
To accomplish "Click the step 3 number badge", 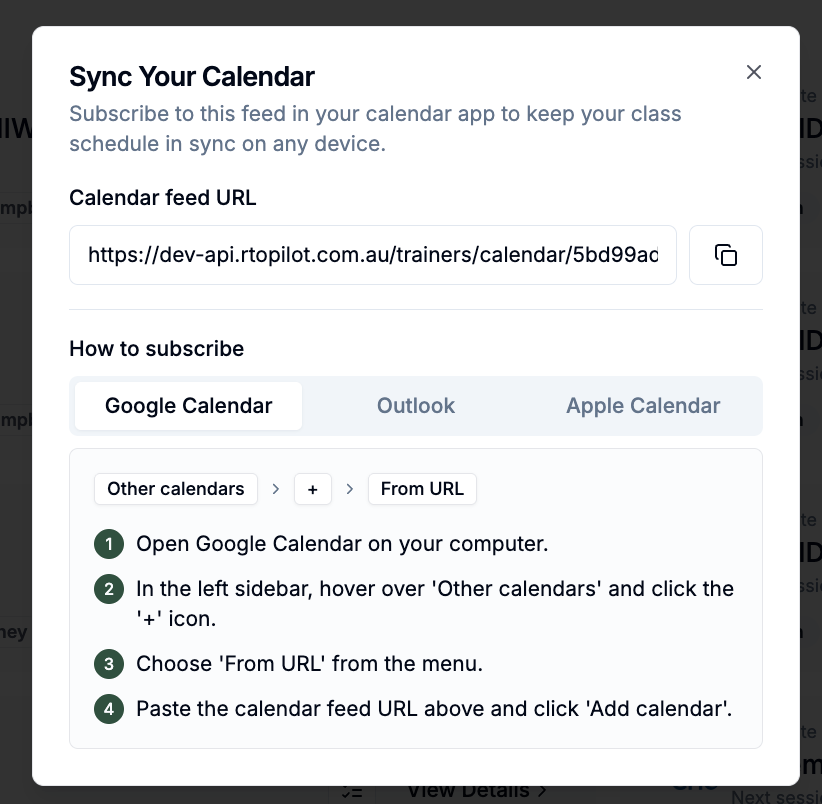I will (x=109, y=664).
